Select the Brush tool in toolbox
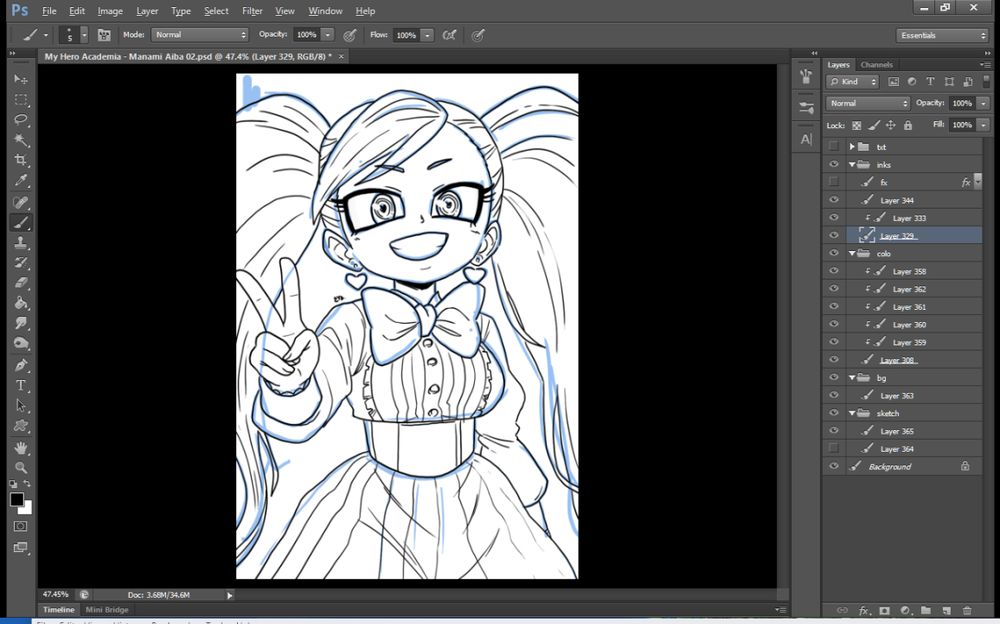 click(x=20, y=223)
